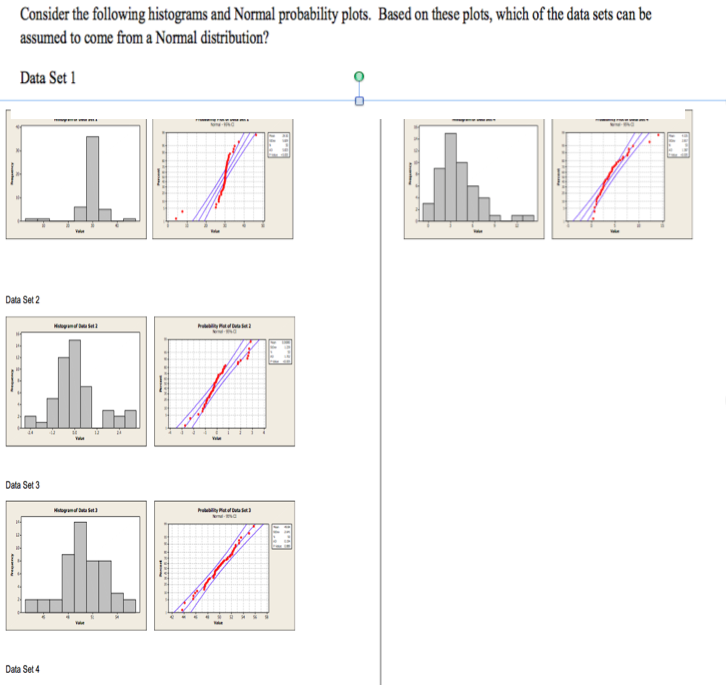Click the 'Data Set 4' label

pyautogui.click(x=23, y=669)
